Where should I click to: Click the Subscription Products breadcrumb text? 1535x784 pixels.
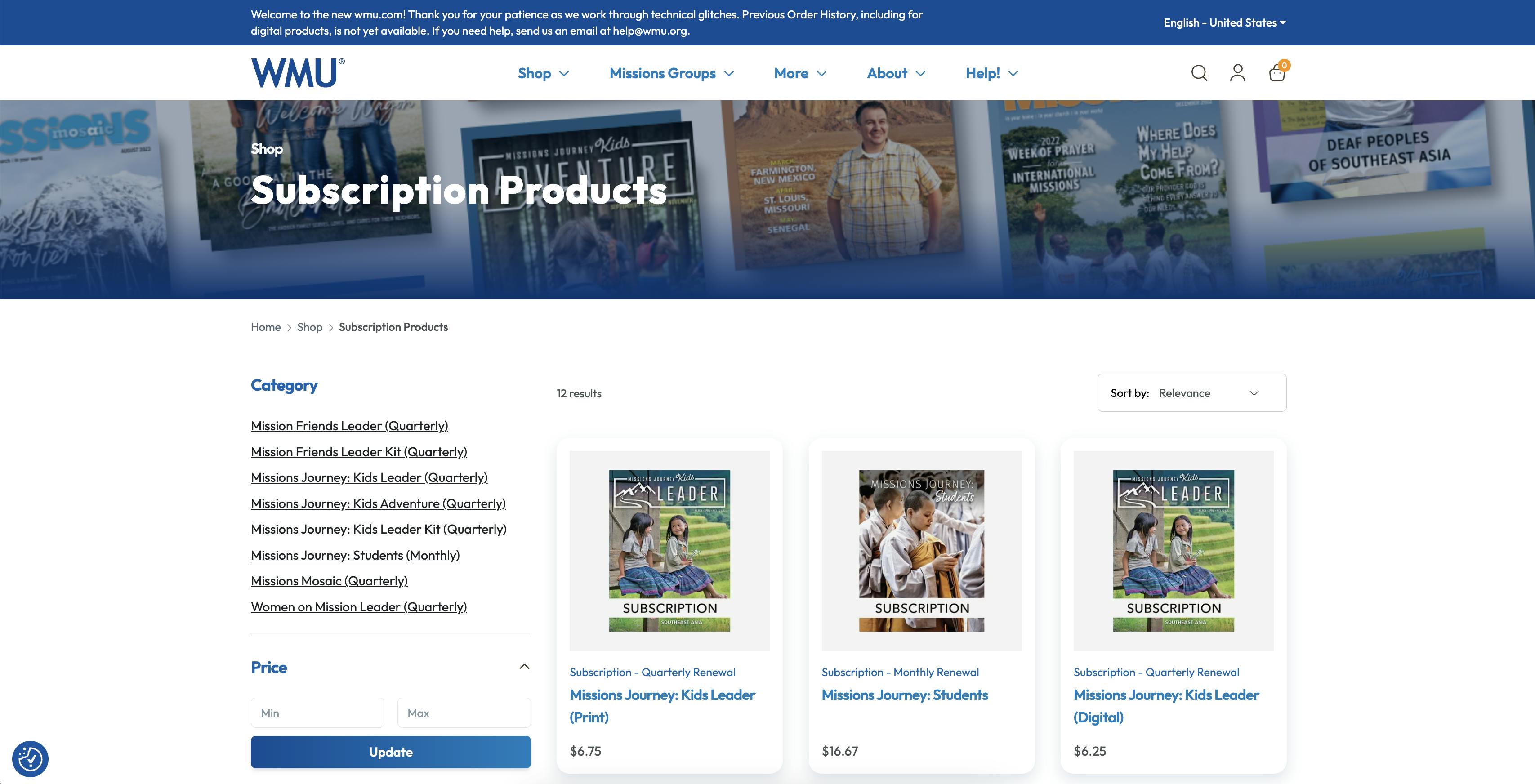(x=393, y=327)
